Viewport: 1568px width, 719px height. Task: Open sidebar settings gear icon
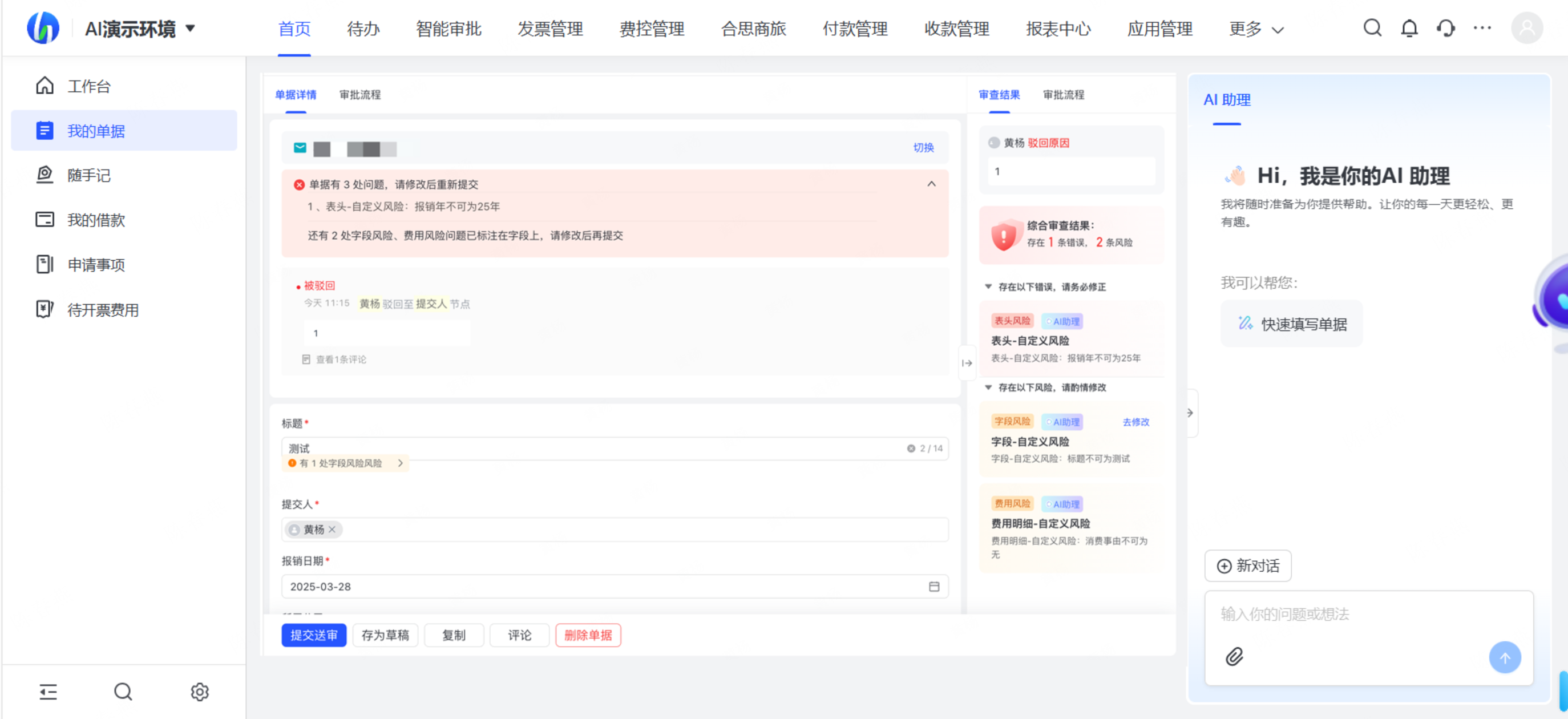coord(200,692)
